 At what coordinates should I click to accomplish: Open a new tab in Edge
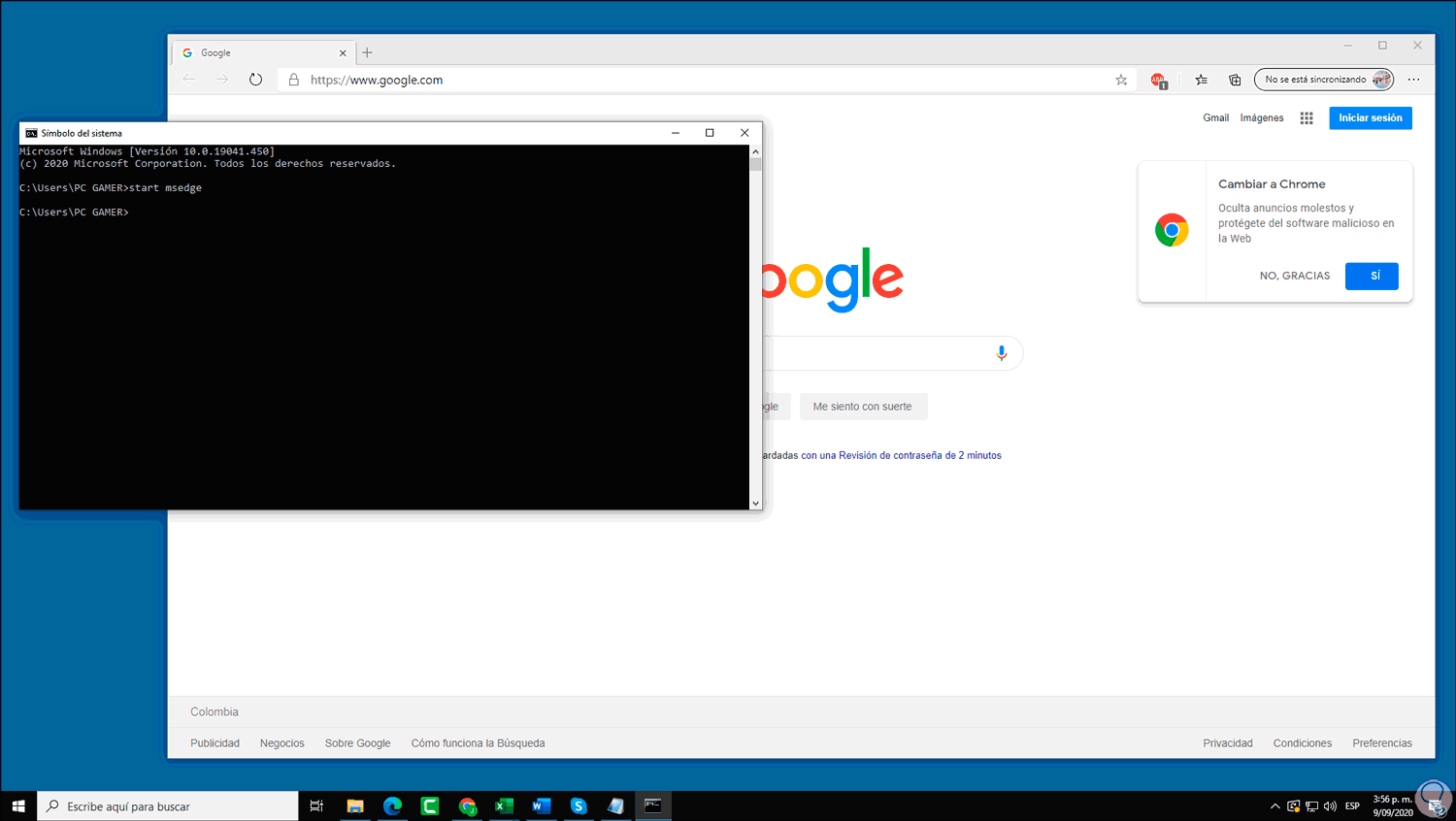(x=367, y=52)
